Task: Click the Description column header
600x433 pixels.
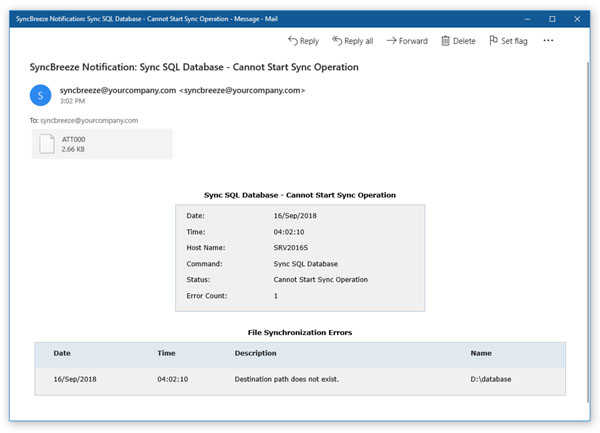Action: (x=256, y=353)
